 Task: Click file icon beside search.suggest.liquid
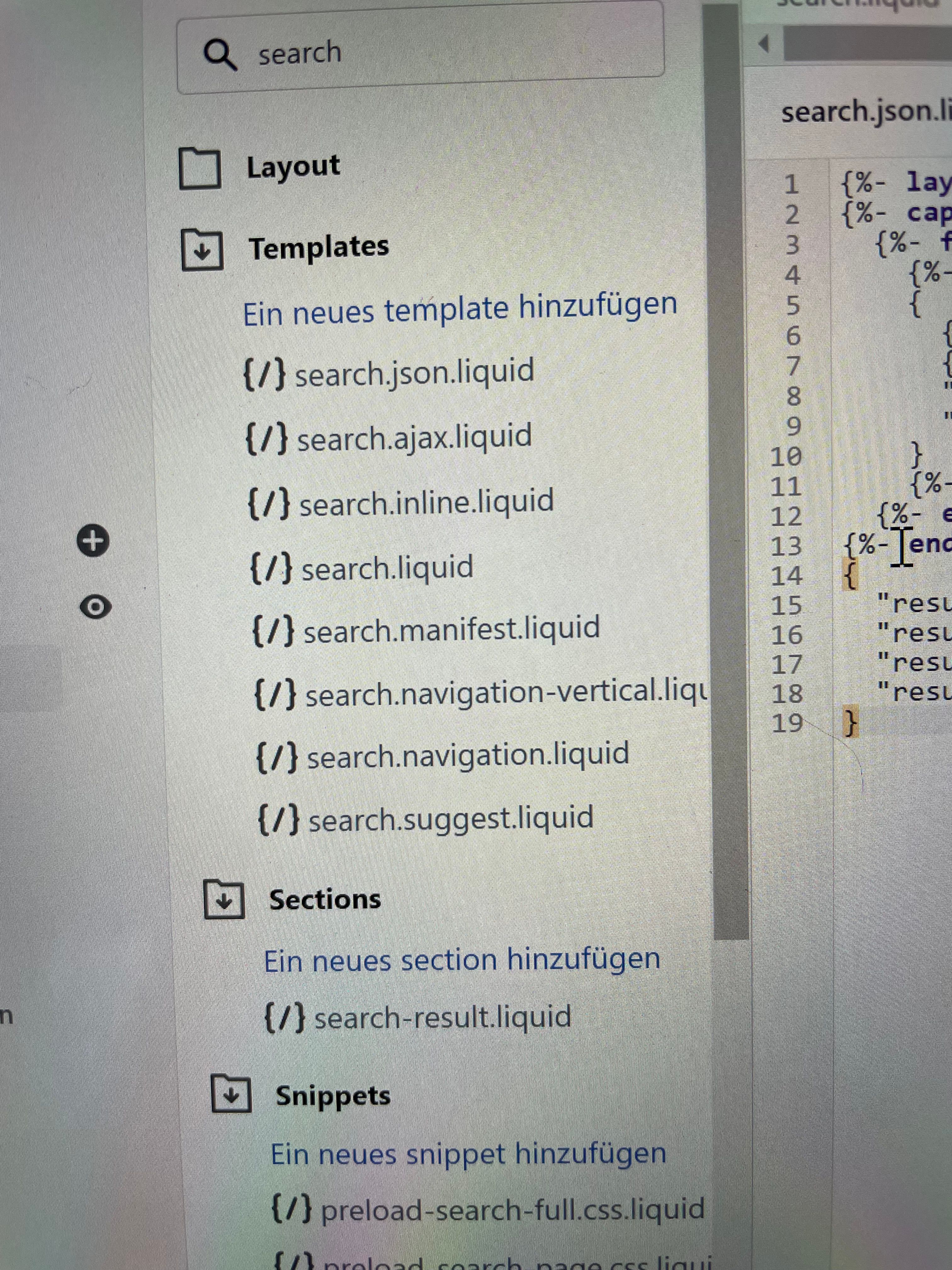278,819
